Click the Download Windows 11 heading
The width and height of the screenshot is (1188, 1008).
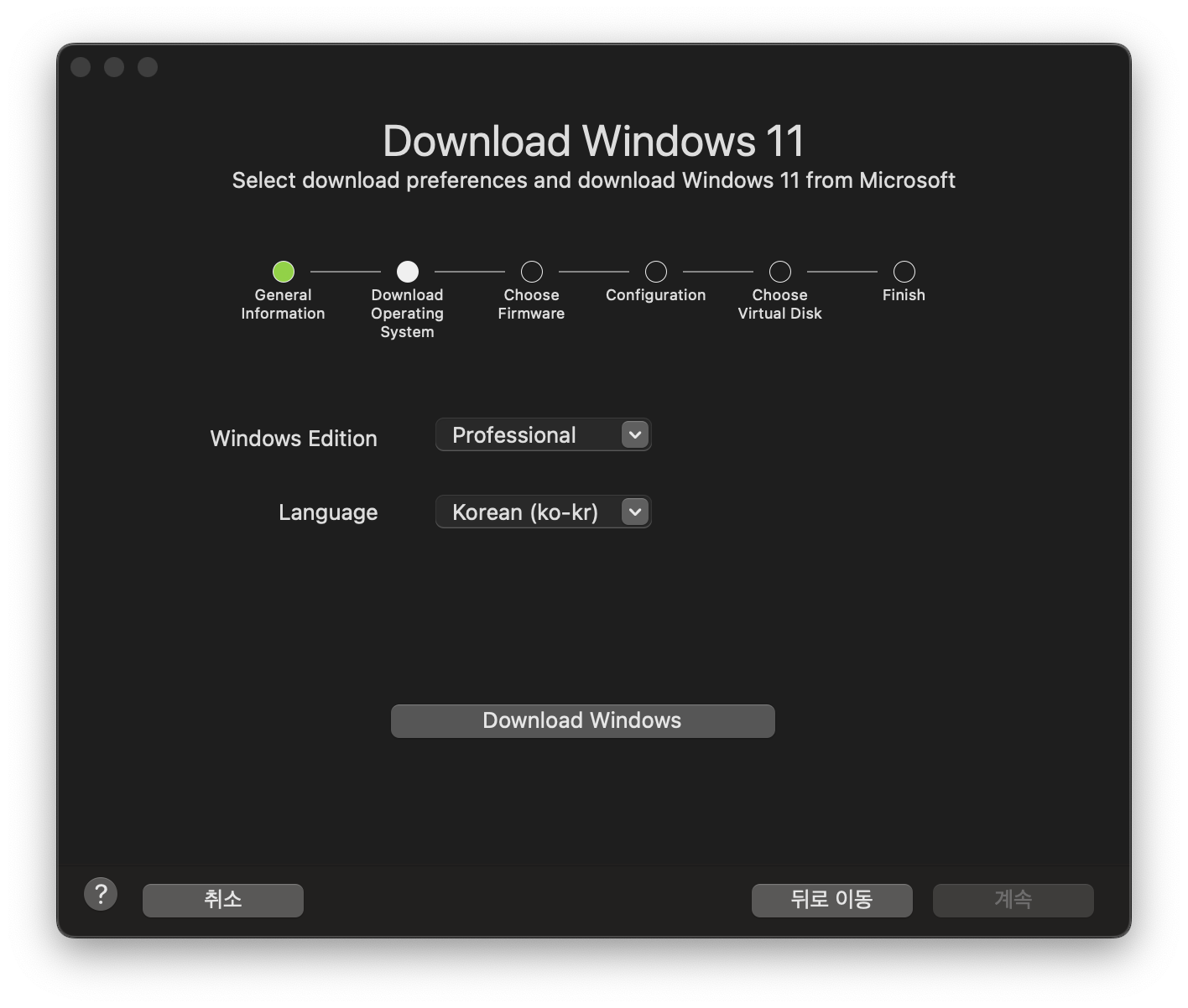[594, 141]
